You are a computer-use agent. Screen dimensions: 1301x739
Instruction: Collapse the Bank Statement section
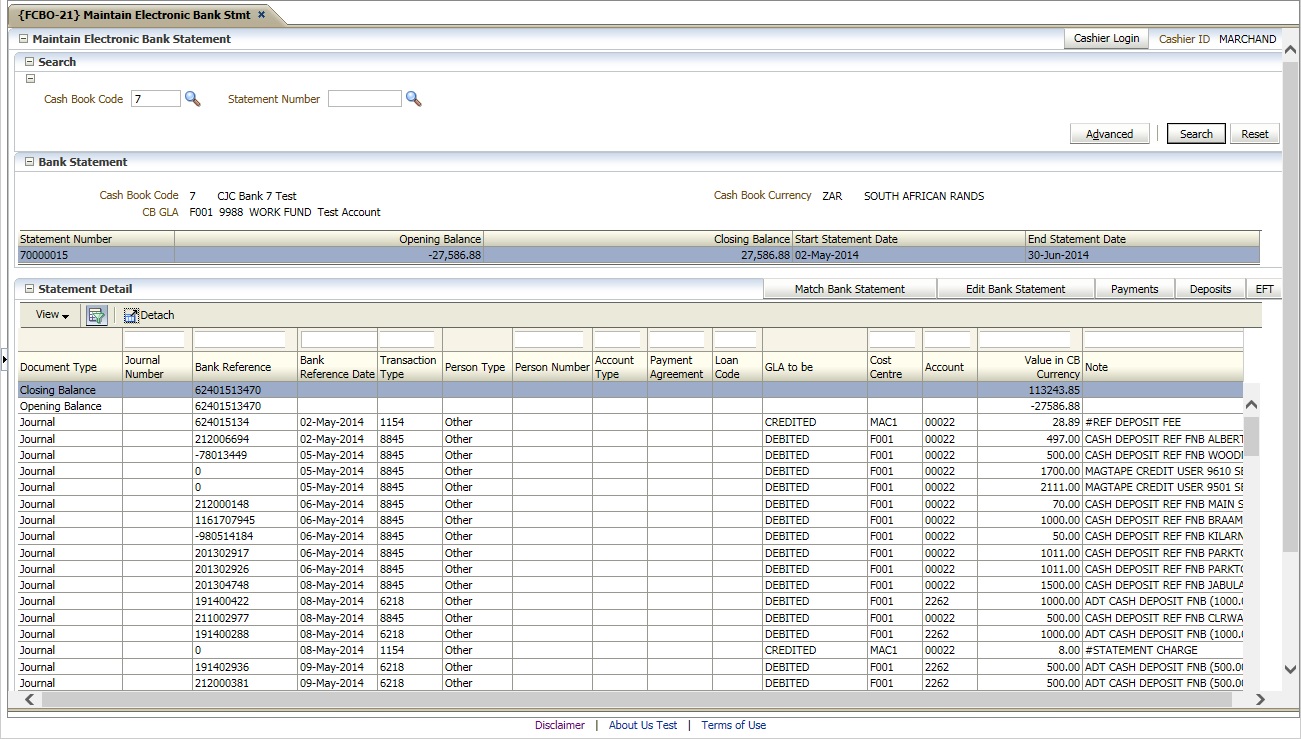pos(29,161)
